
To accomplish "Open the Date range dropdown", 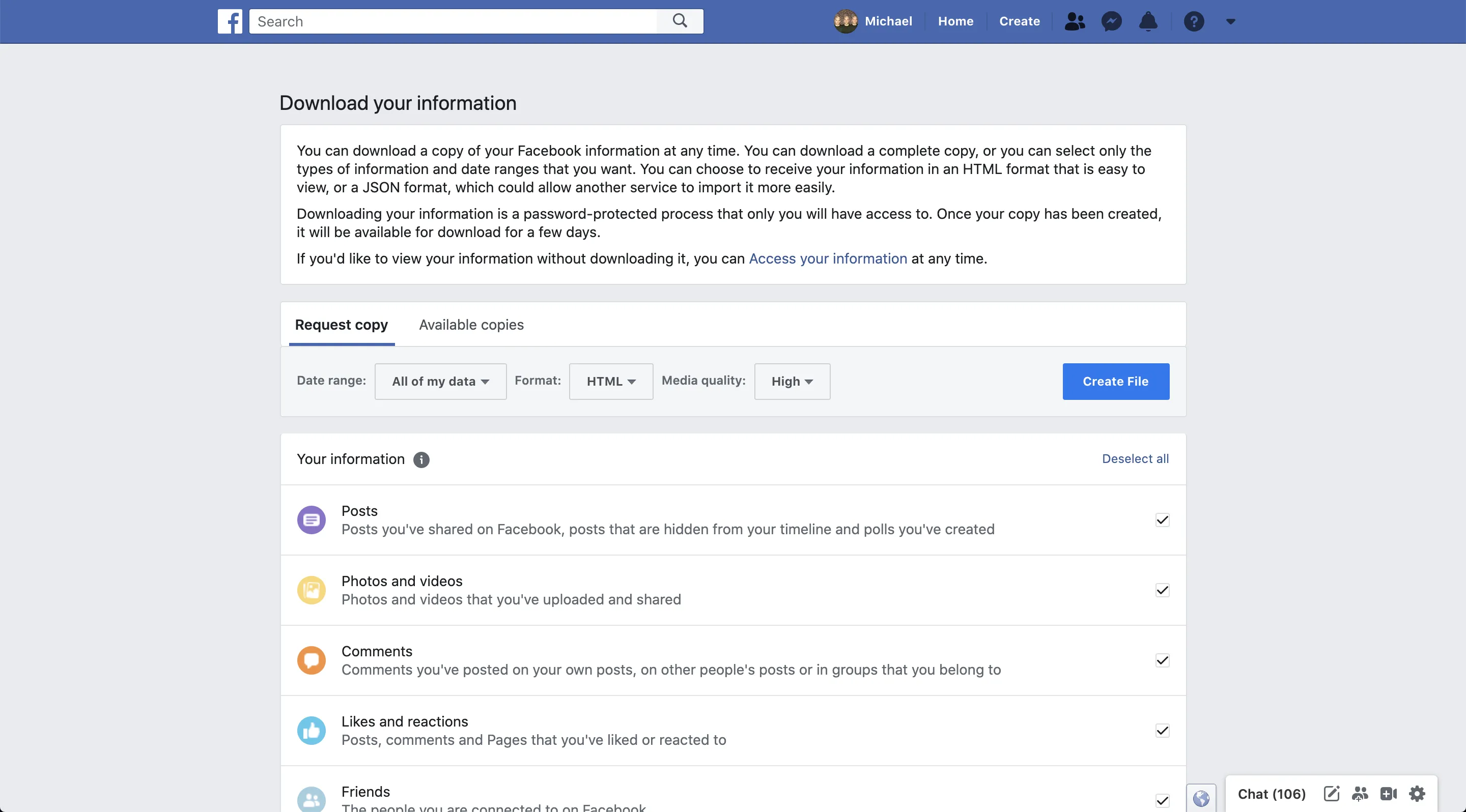I will point(440,382).
